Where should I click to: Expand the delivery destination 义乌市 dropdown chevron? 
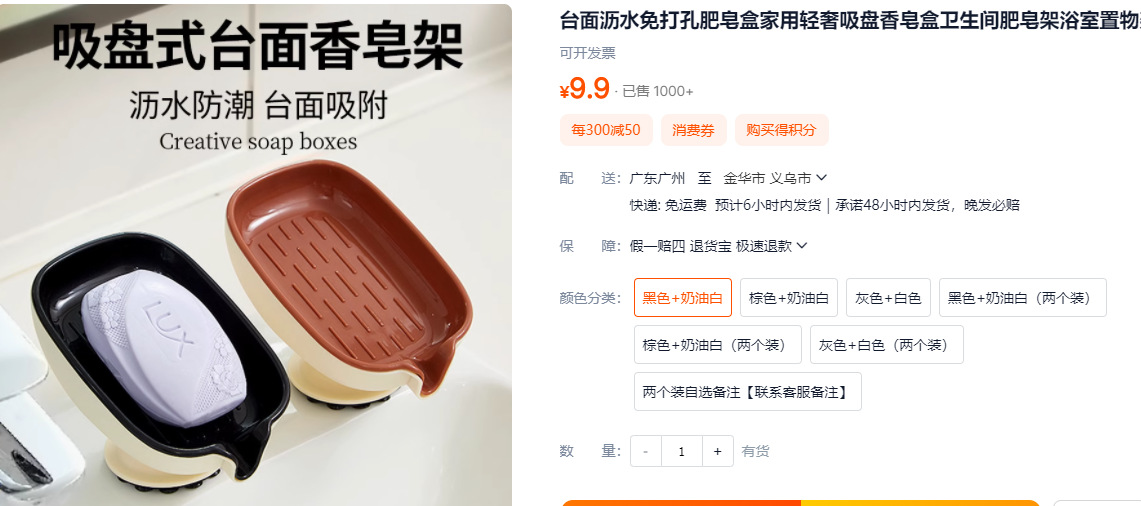coord(822,178)
